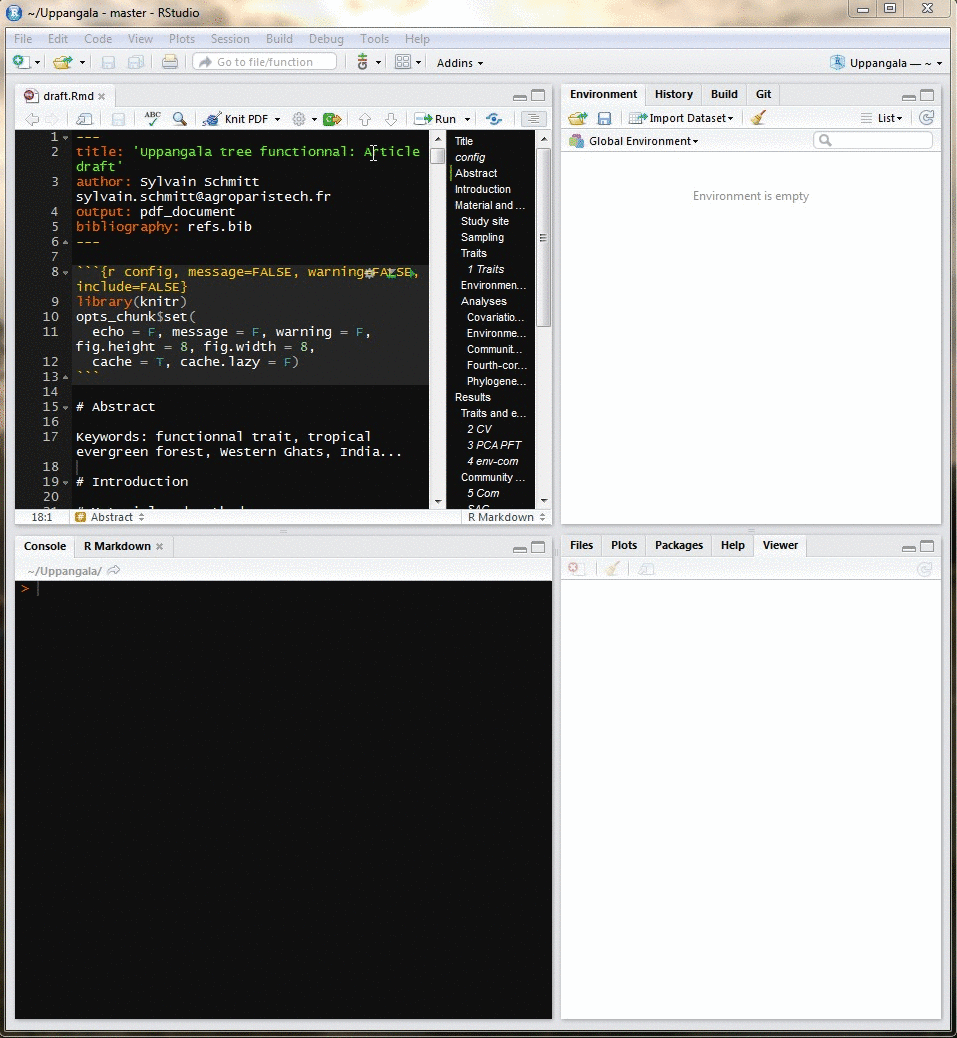Jump to Sampling in outline
Image resolution: width=957 pixels, height=1038 pixels.
pos(482,237)
